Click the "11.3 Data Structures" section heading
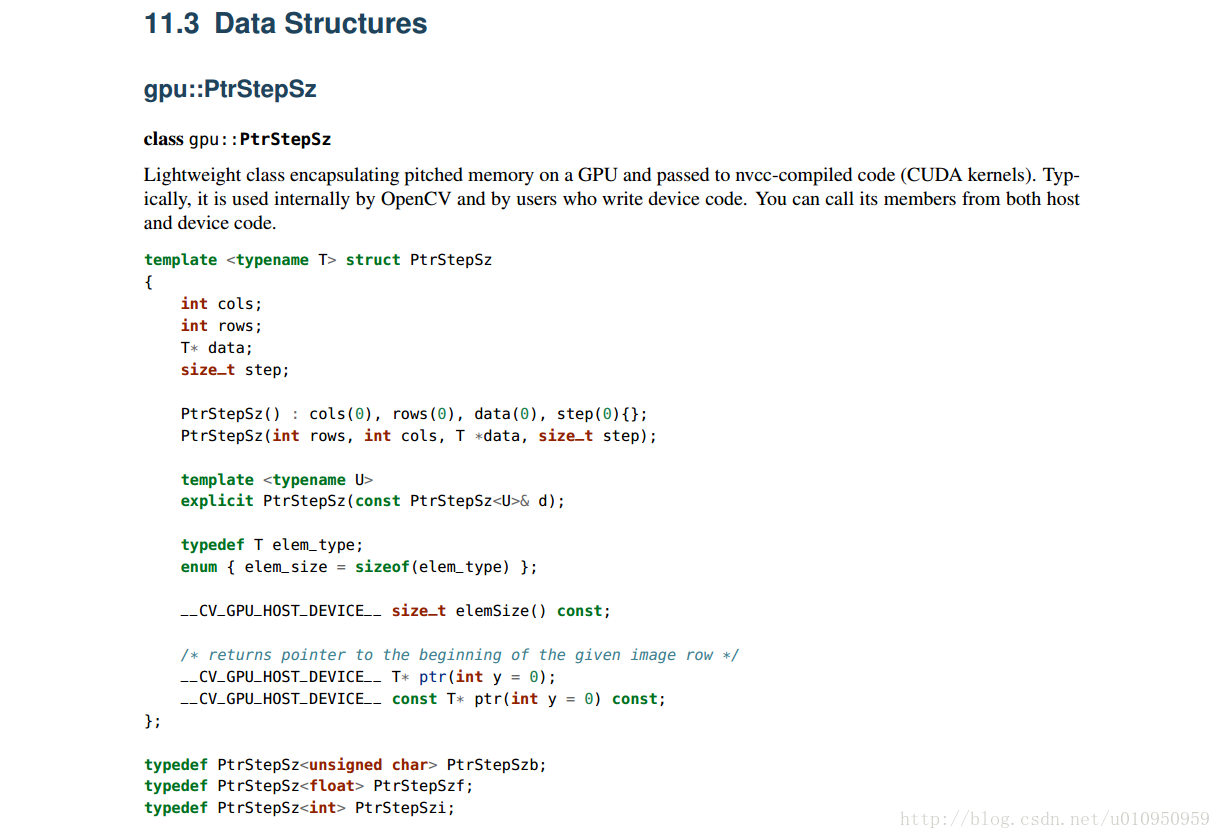The image size is (1221, 839). coord(286,23)
